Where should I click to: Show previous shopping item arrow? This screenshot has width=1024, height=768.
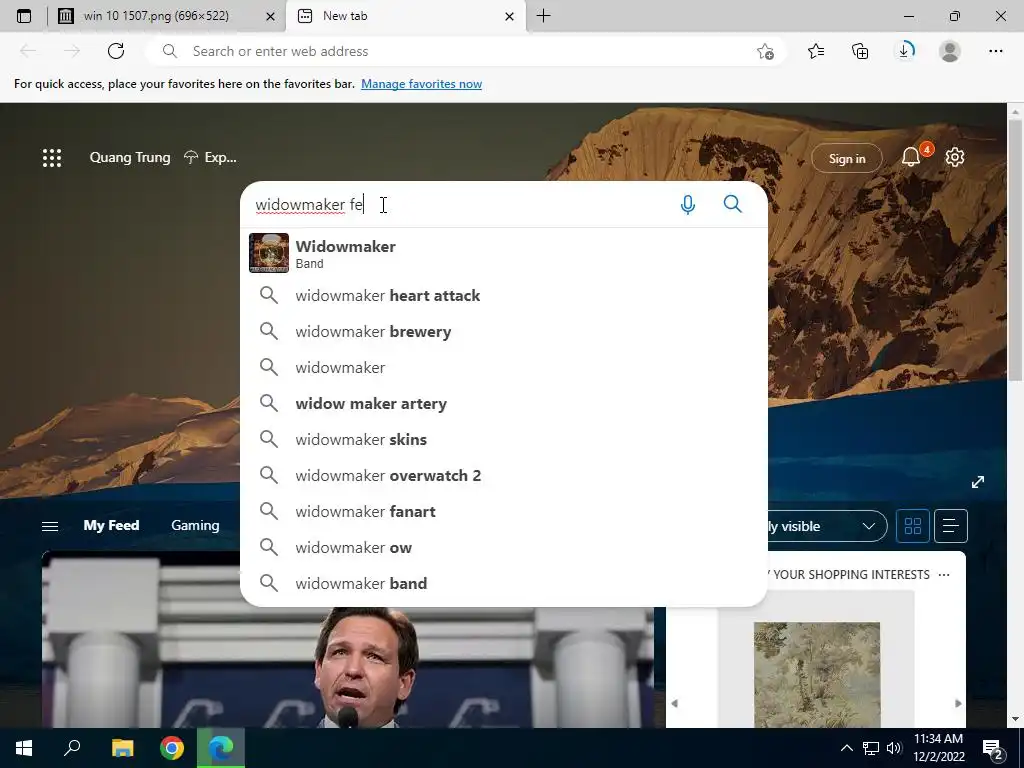[675, 703]
